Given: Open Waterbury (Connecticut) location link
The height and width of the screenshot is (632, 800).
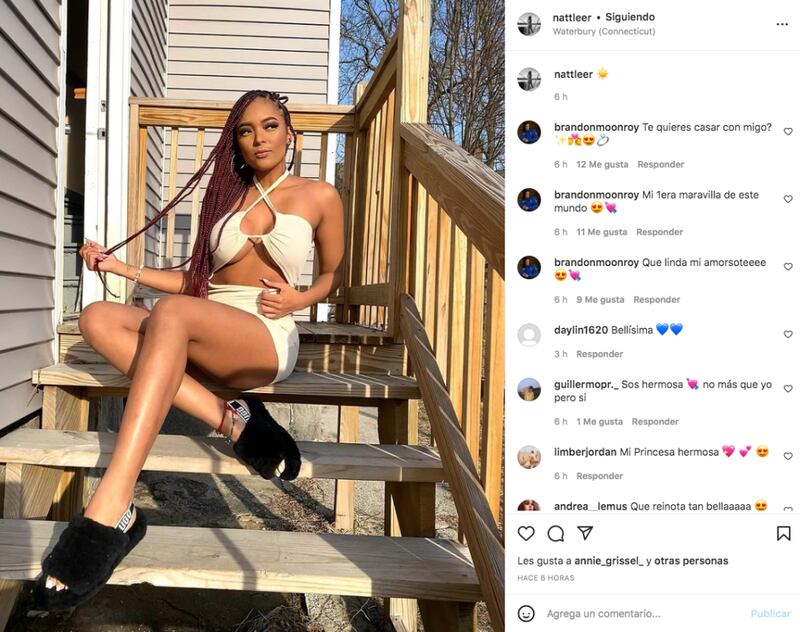Looking at the screenshot, I should tap(604, 32).
